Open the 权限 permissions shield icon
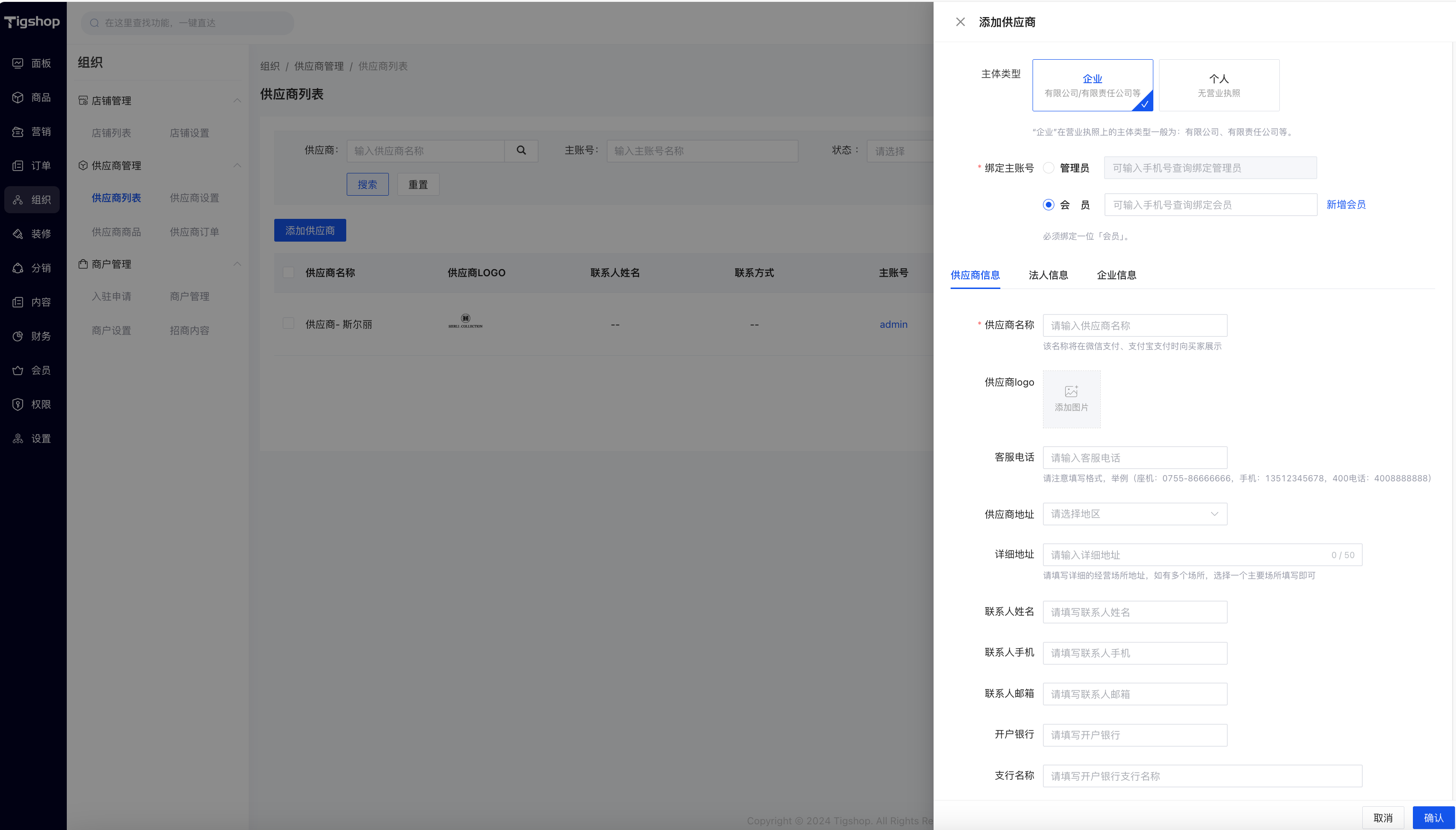The height and width of the screenshot is (830, 1456). coord(18,404)
